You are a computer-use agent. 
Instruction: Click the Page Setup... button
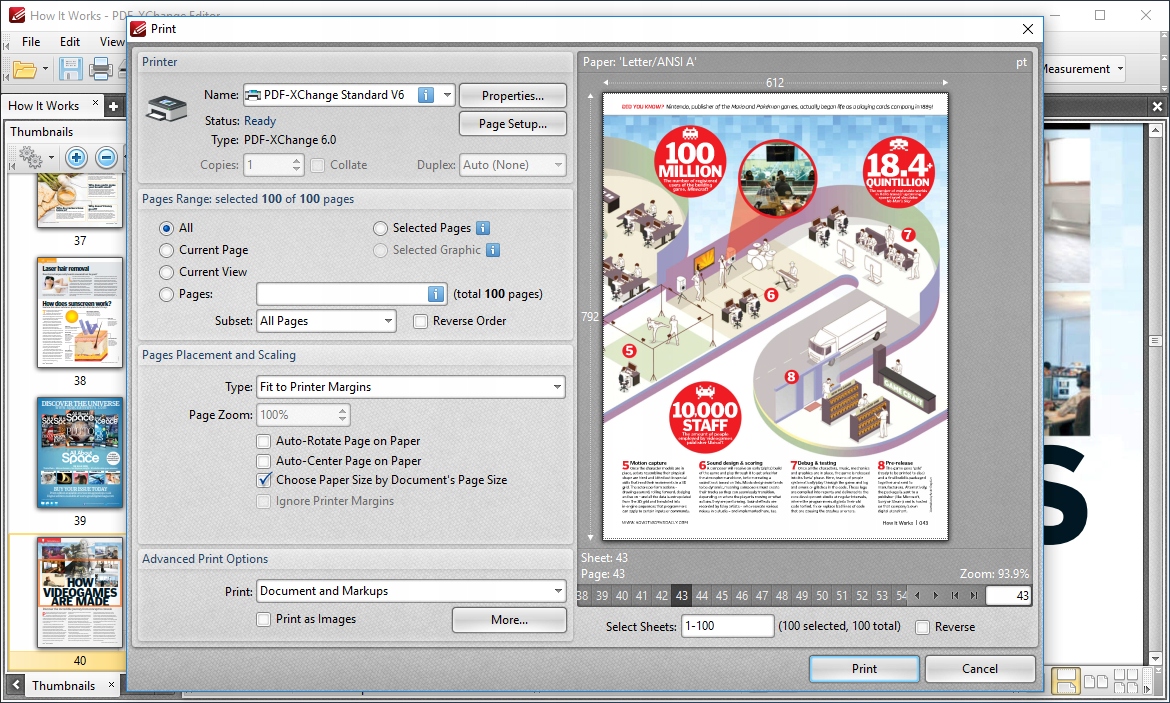pyautogui.click(x=512, y=124)
